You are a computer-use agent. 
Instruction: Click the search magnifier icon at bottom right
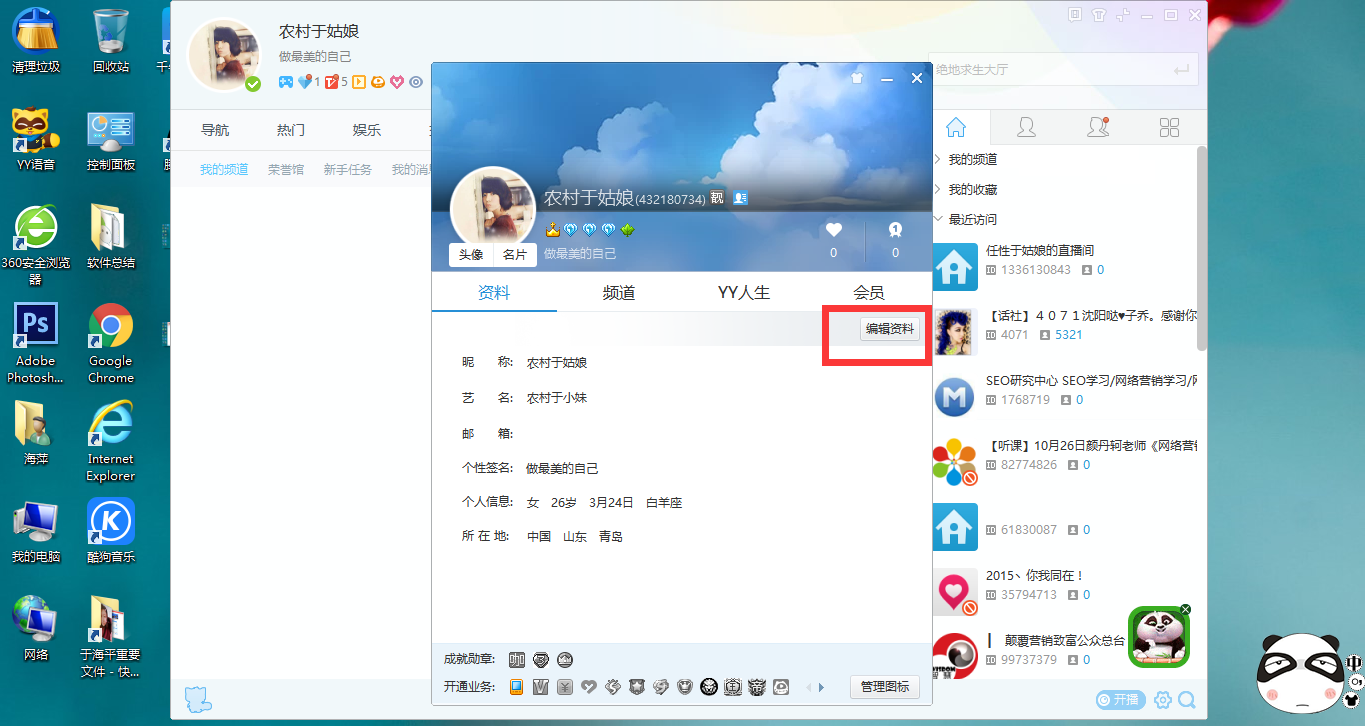[x=1186, y=700]
